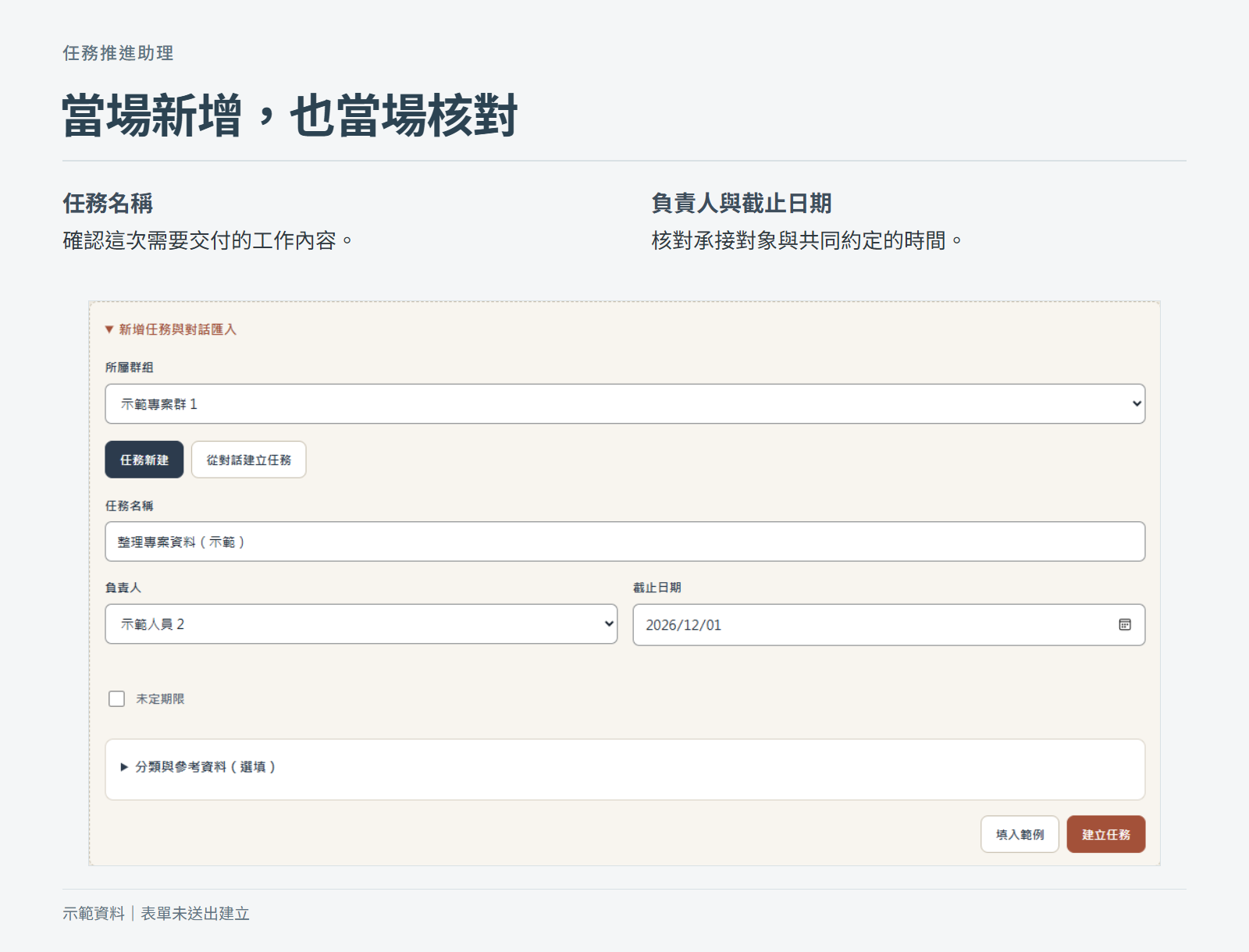The height and width of the screenshot is (952, 1249).
Task: Open the calendar picker icon in 截止日期
Action: (x=1125, y=624)
